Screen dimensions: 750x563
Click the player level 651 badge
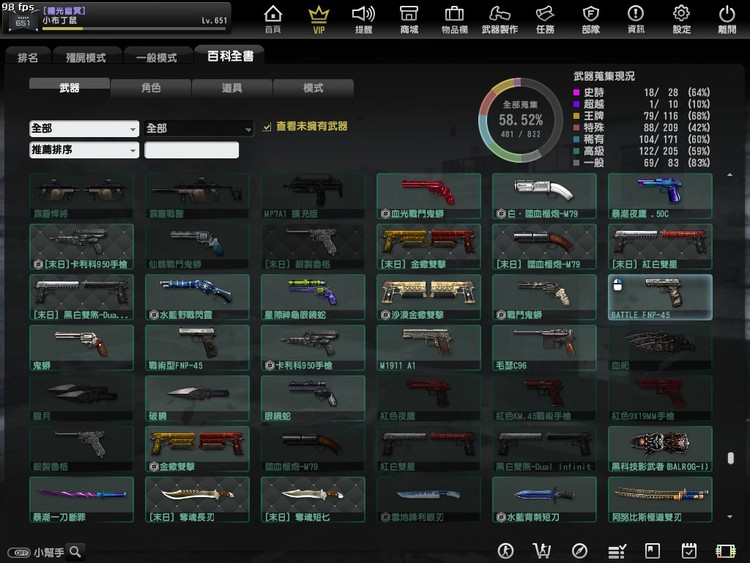tap(22, 21)
